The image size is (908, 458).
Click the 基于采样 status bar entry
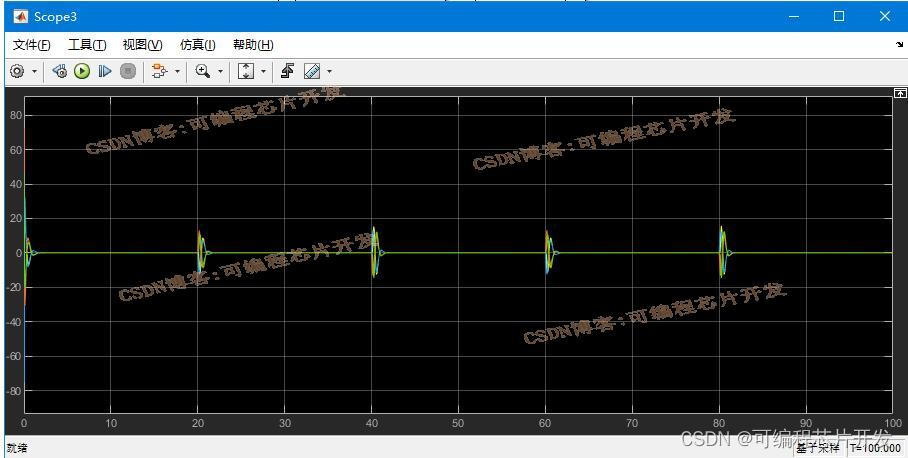coord(817,448)
